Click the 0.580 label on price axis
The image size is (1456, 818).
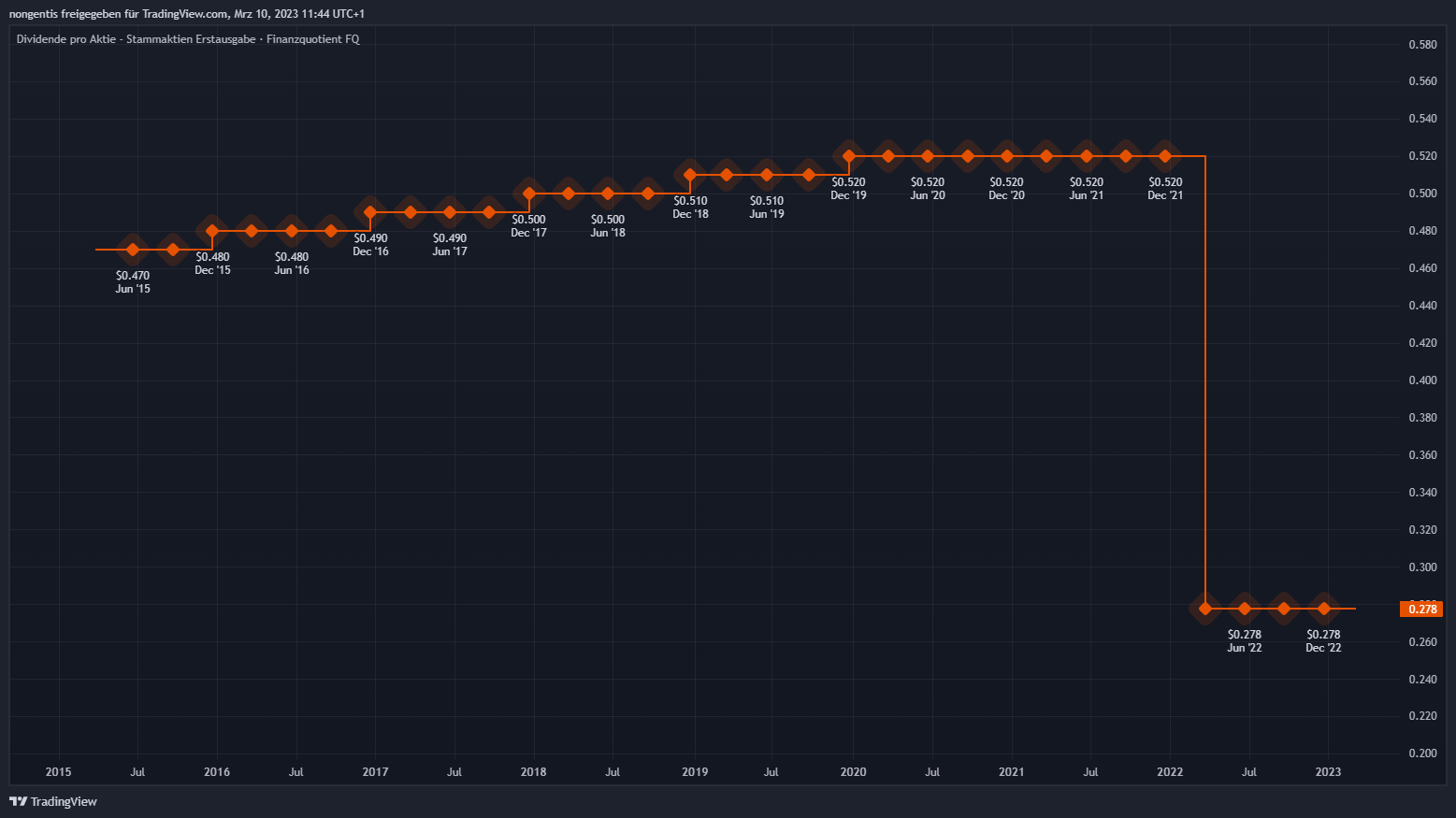pyautogui.click(x=1422, y=45)
